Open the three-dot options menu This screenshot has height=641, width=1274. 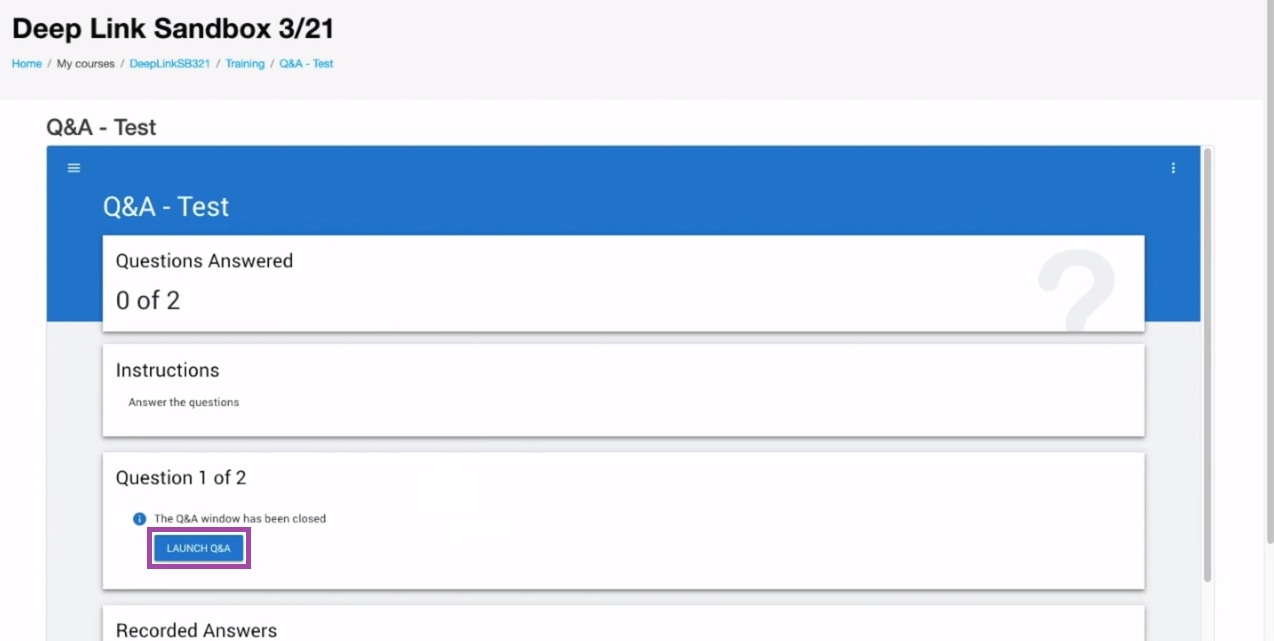click(1173, 168)
